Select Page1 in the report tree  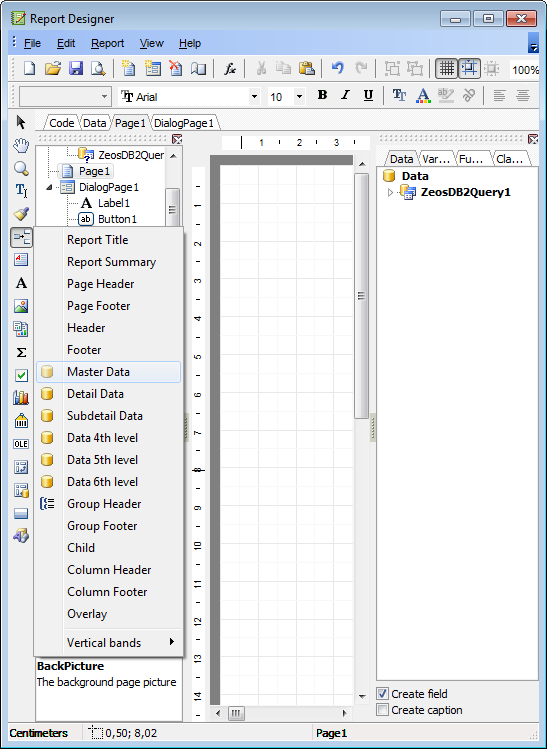click(94, 171)
